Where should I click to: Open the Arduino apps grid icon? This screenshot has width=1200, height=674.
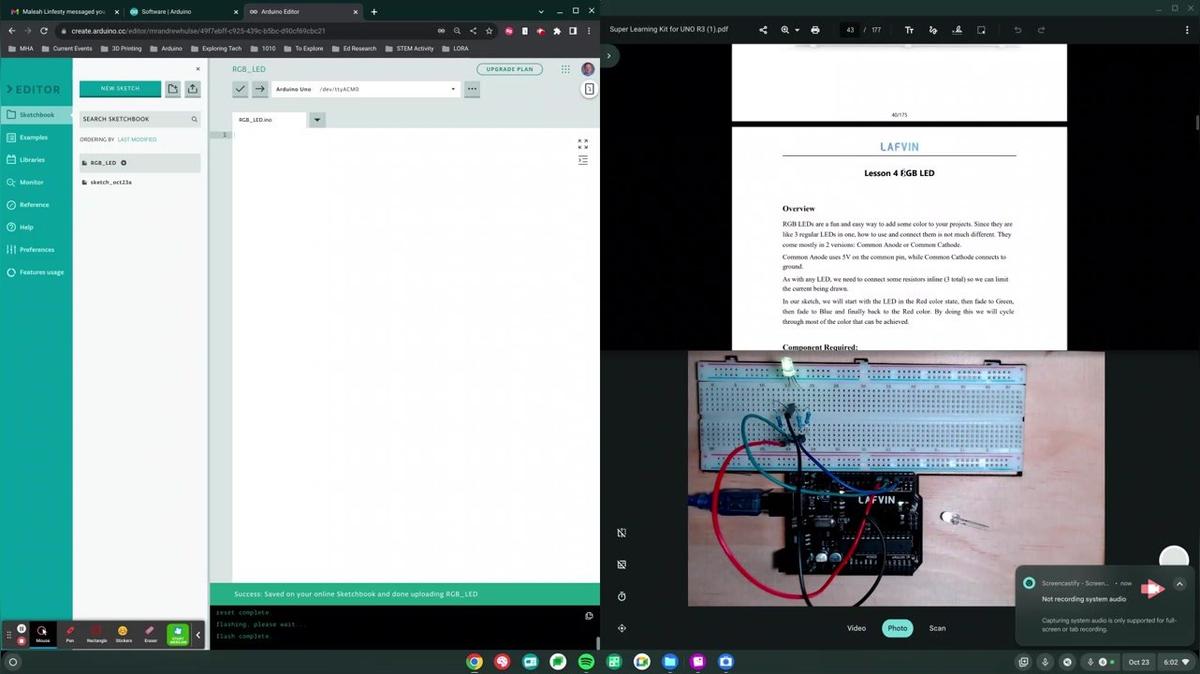tap(565, 69)
